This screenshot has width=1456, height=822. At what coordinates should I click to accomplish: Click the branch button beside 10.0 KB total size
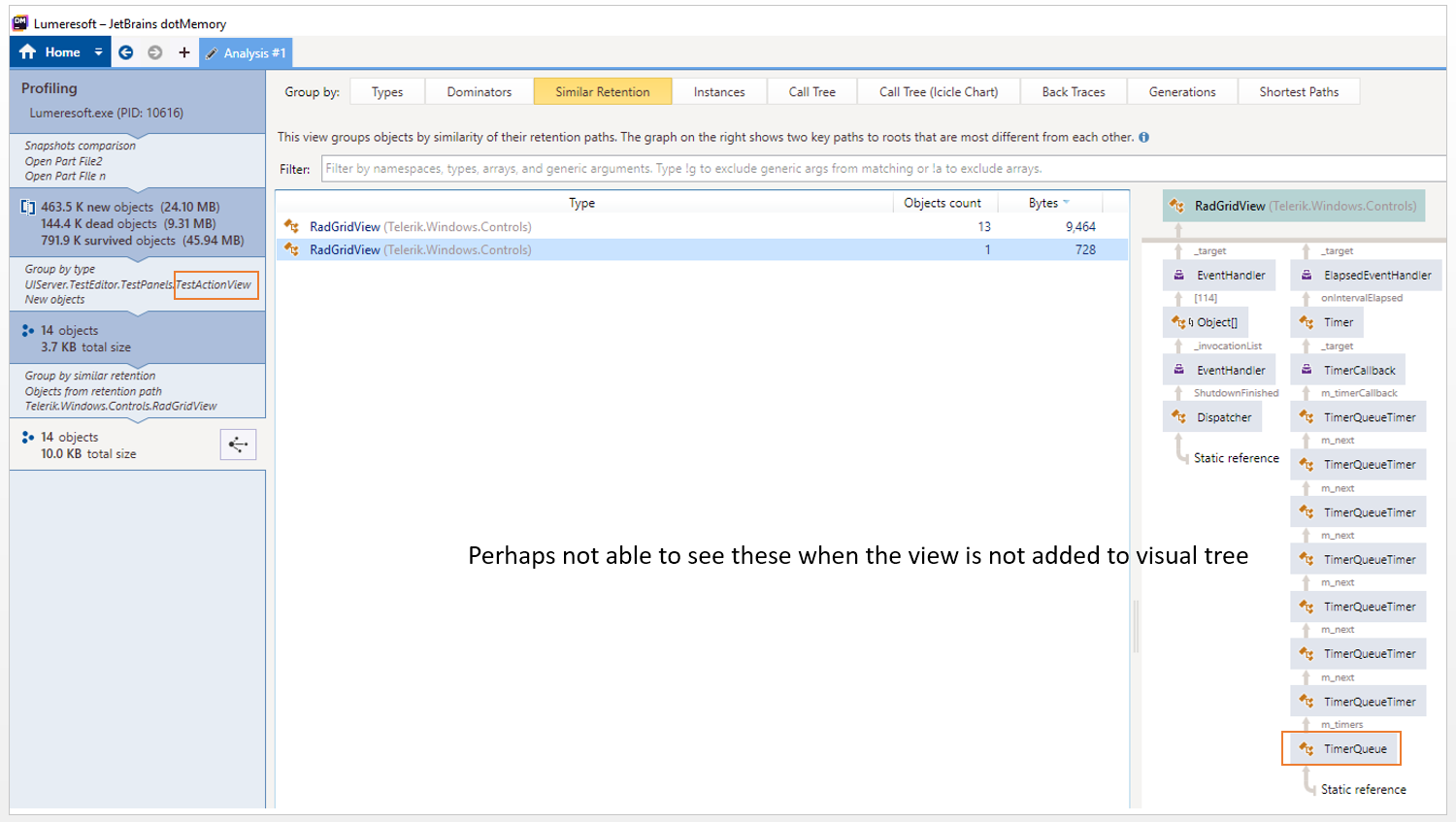pyautogui.click(x=238, y=444)
